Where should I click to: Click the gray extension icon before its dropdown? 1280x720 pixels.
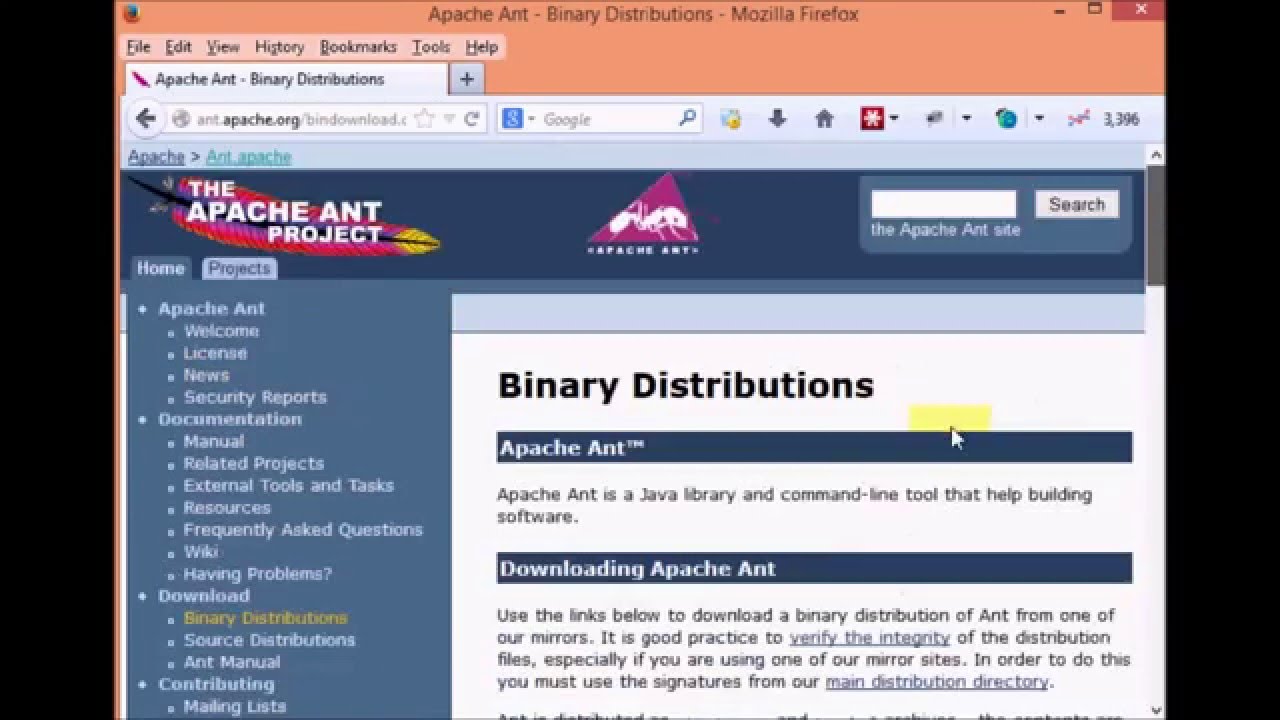pos(935,119)
